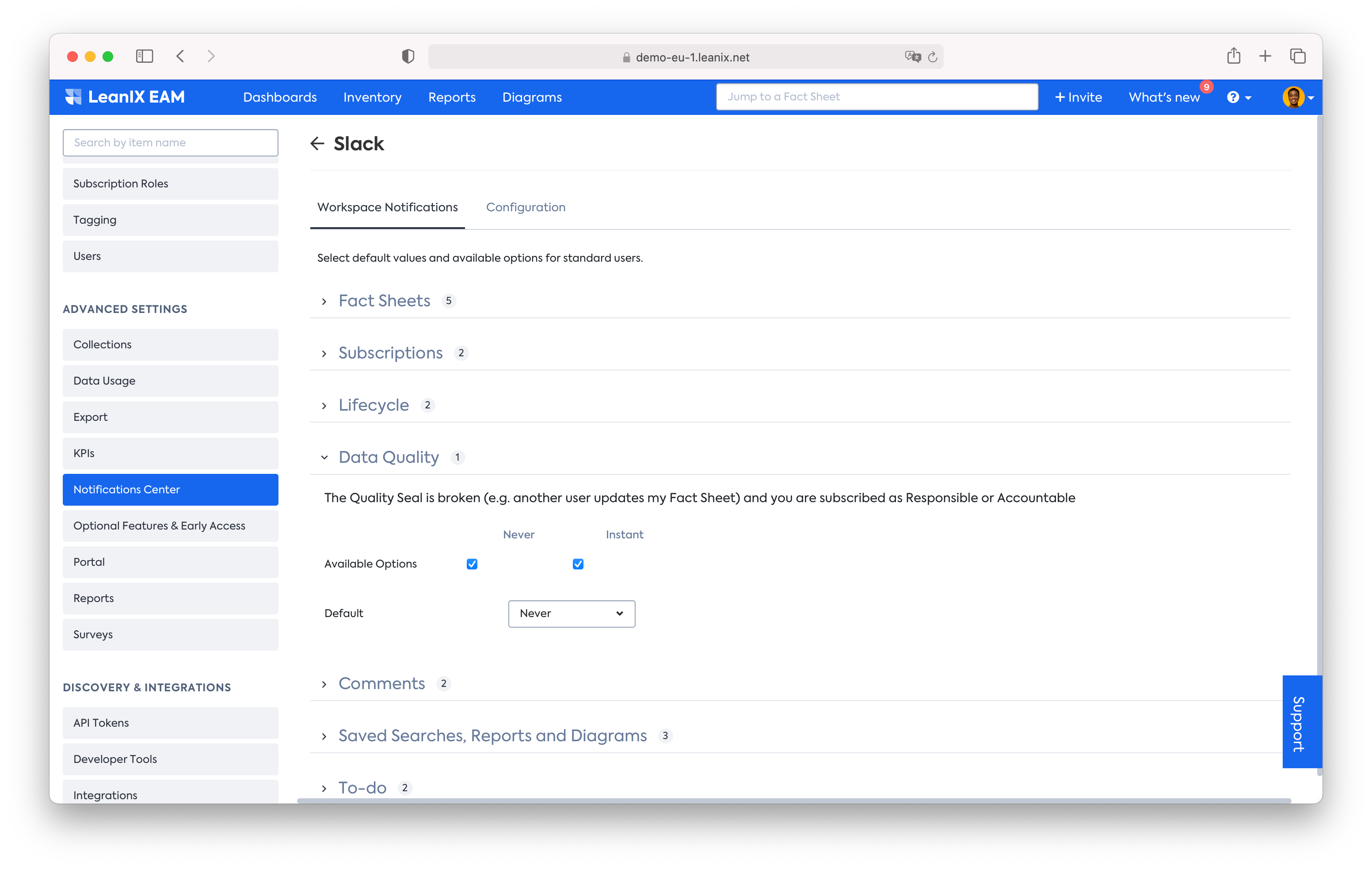Open What's new
Screen dimensions: 1372x869
(x=1164, y=97)
